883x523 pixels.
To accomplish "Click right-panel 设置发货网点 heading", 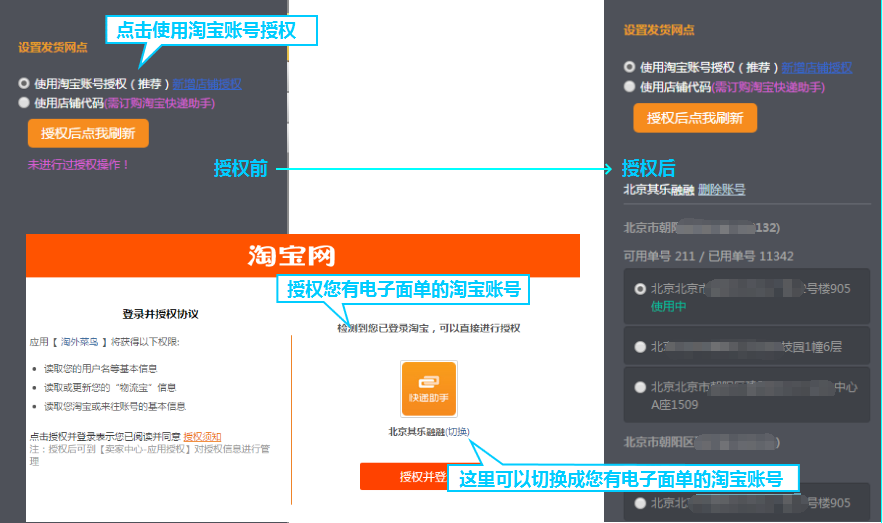I will pyautogui.click(x=659, y=30).
